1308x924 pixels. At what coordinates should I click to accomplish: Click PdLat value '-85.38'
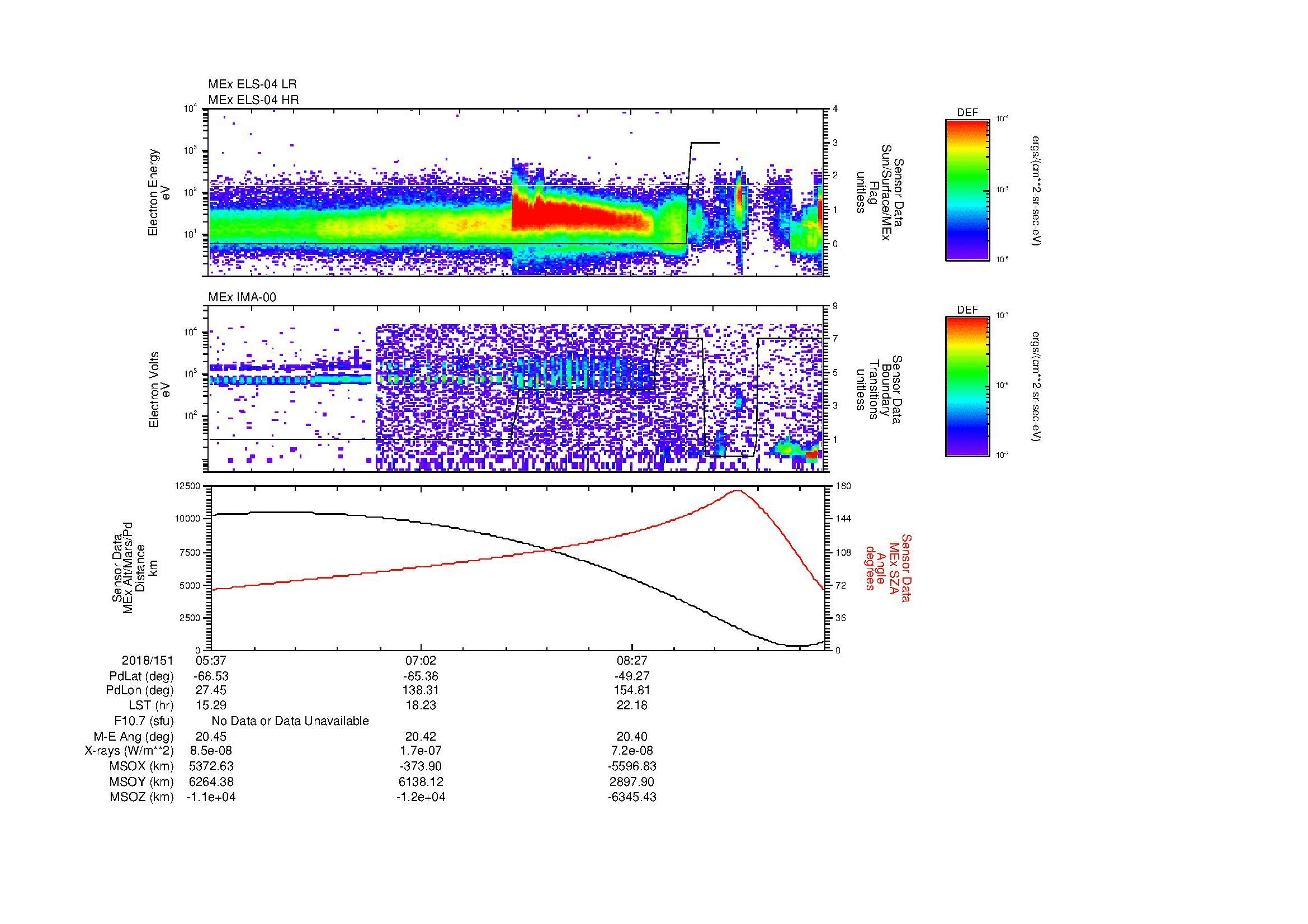(421, 676)
